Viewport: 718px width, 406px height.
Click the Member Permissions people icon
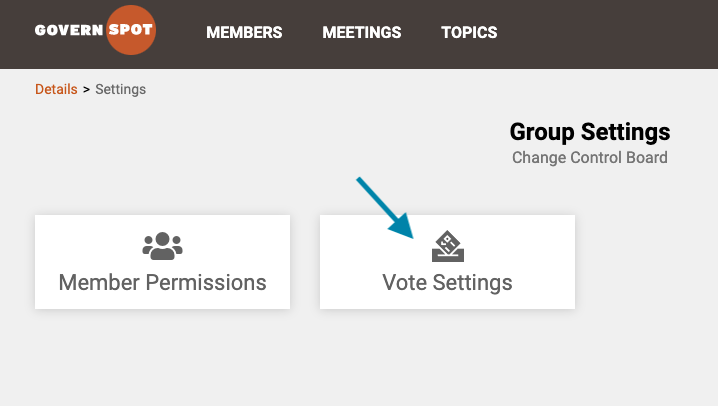[x=162, y=246]
